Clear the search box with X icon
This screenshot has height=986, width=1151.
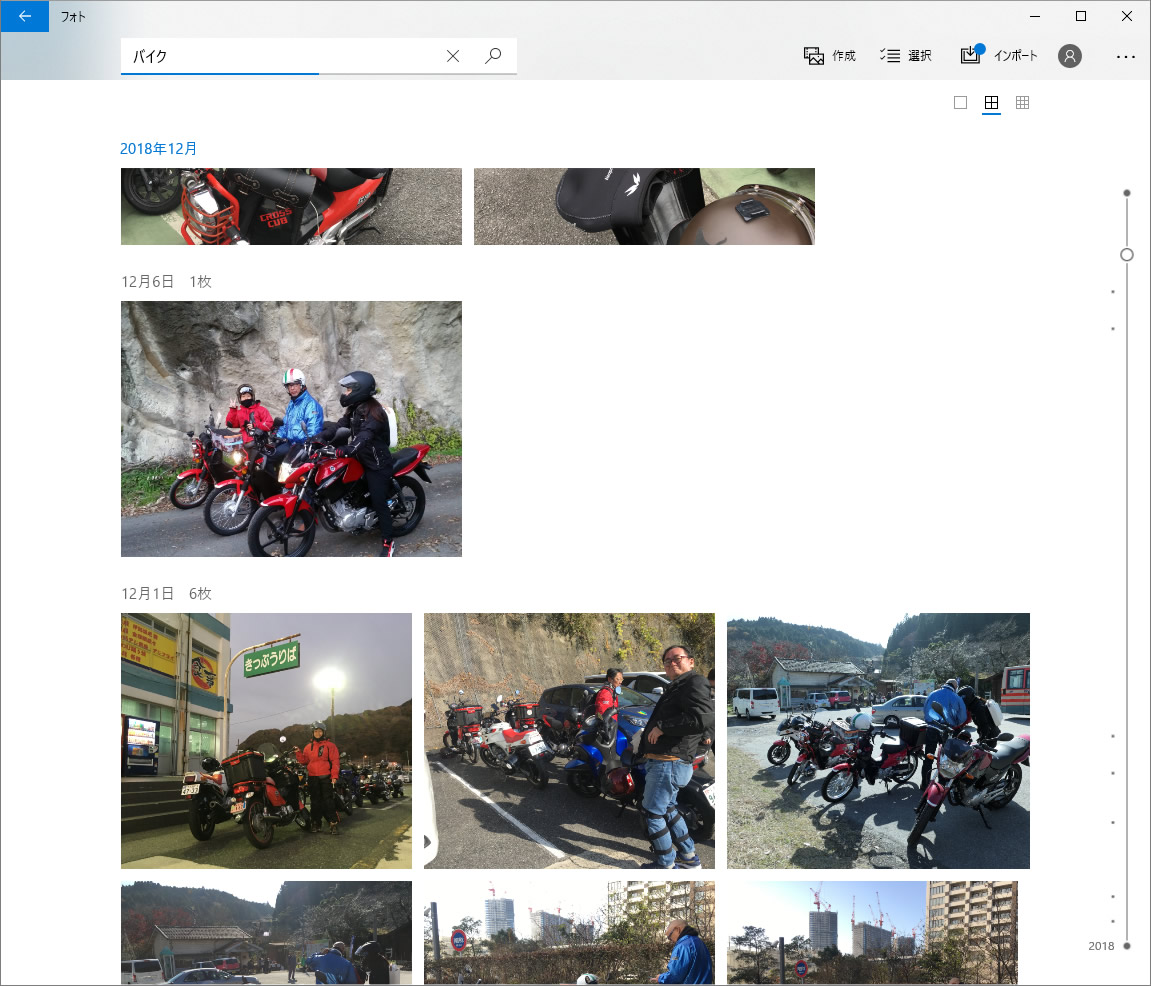pyautogui.click(x=453, y=56)
